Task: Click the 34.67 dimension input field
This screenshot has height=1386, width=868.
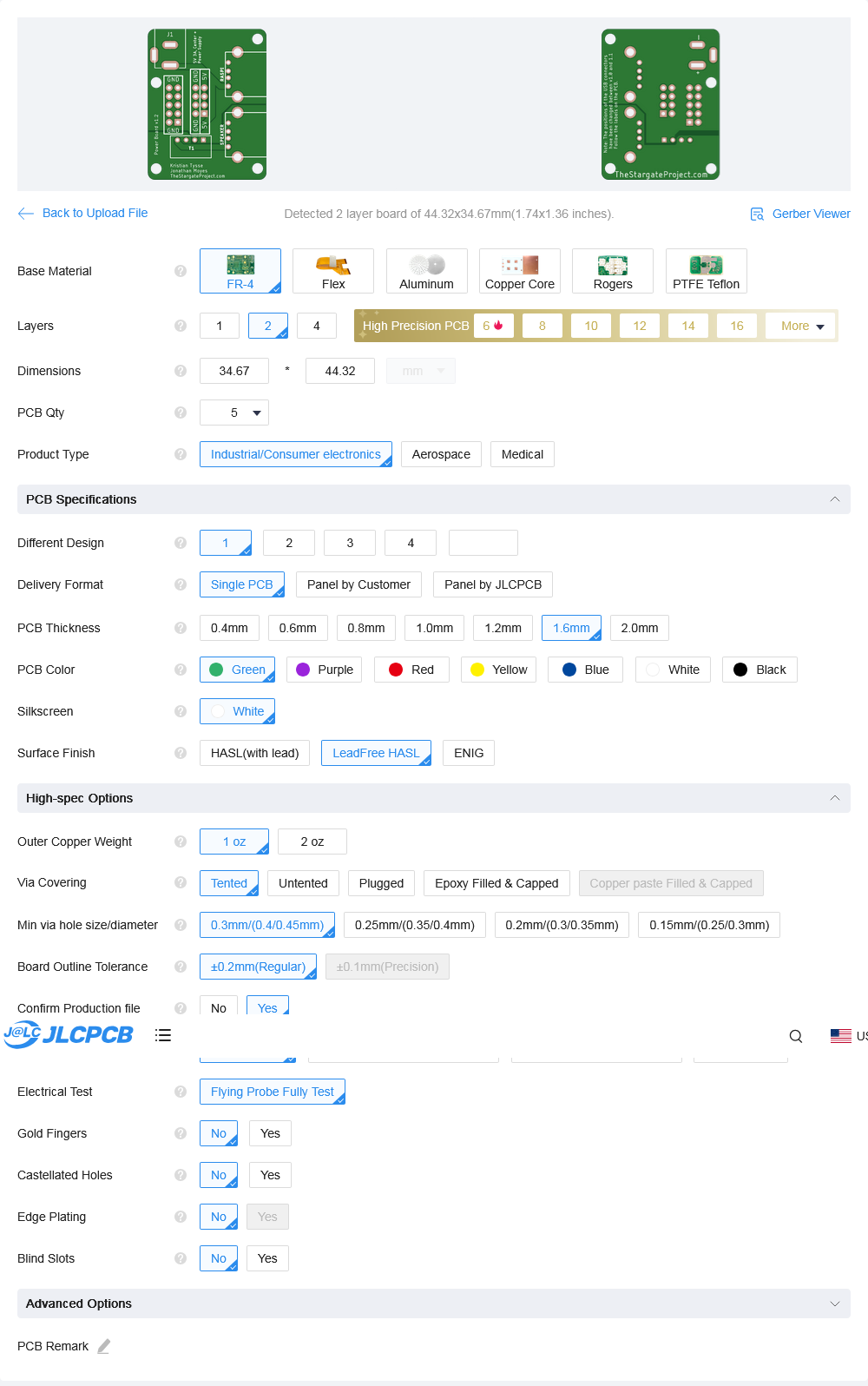Action: point(234,371)
